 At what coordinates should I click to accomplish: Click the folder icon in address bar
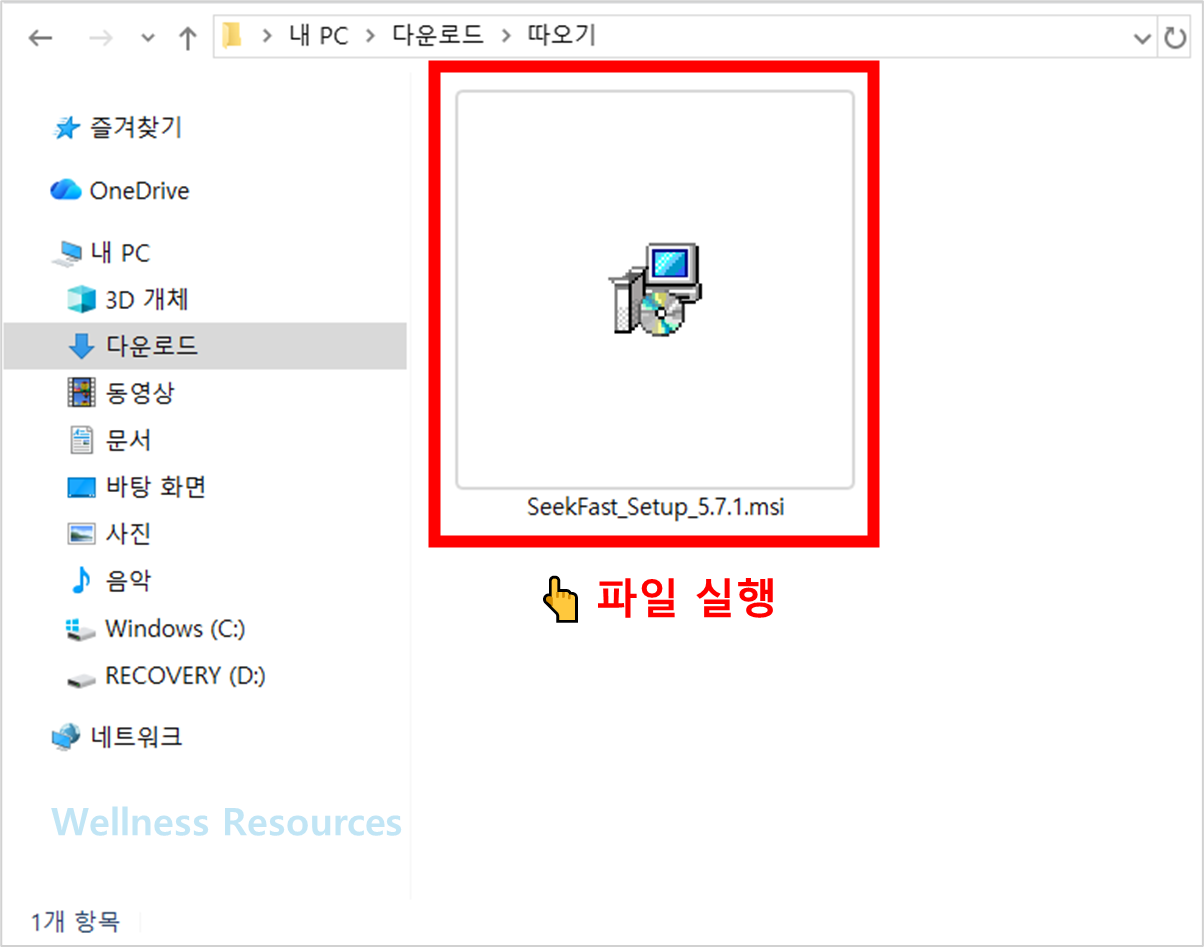pos(233,37)
